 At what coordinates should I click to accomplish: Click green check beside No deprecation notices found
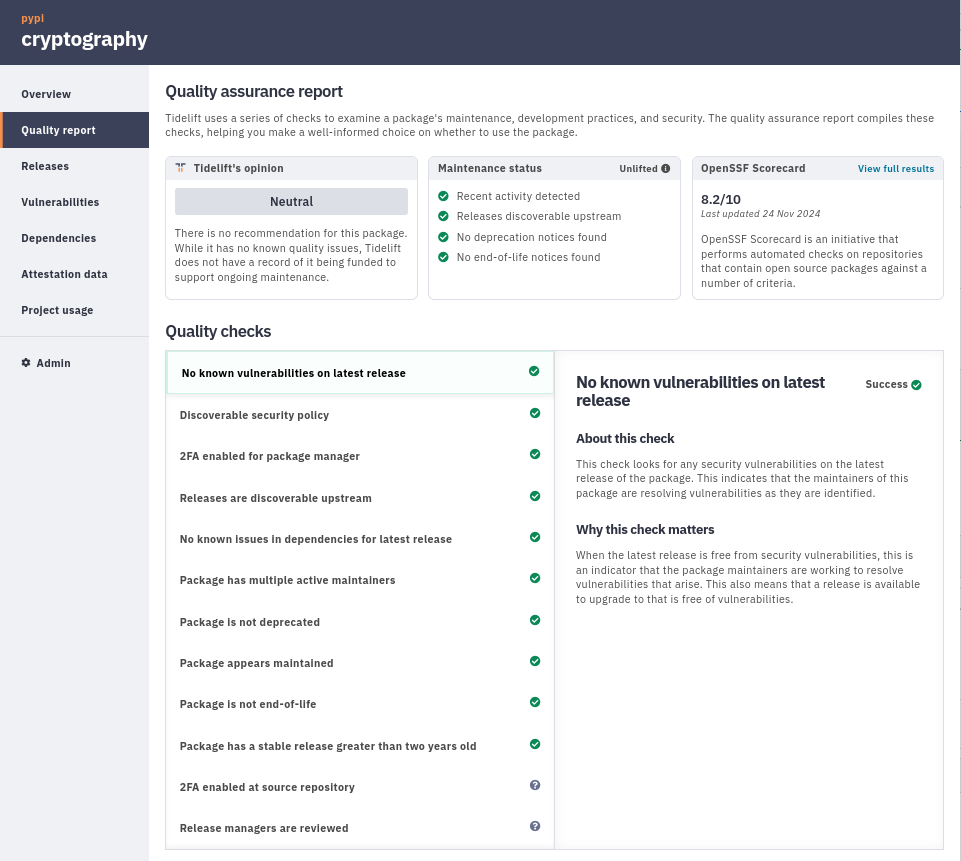(x=443, y=237)
